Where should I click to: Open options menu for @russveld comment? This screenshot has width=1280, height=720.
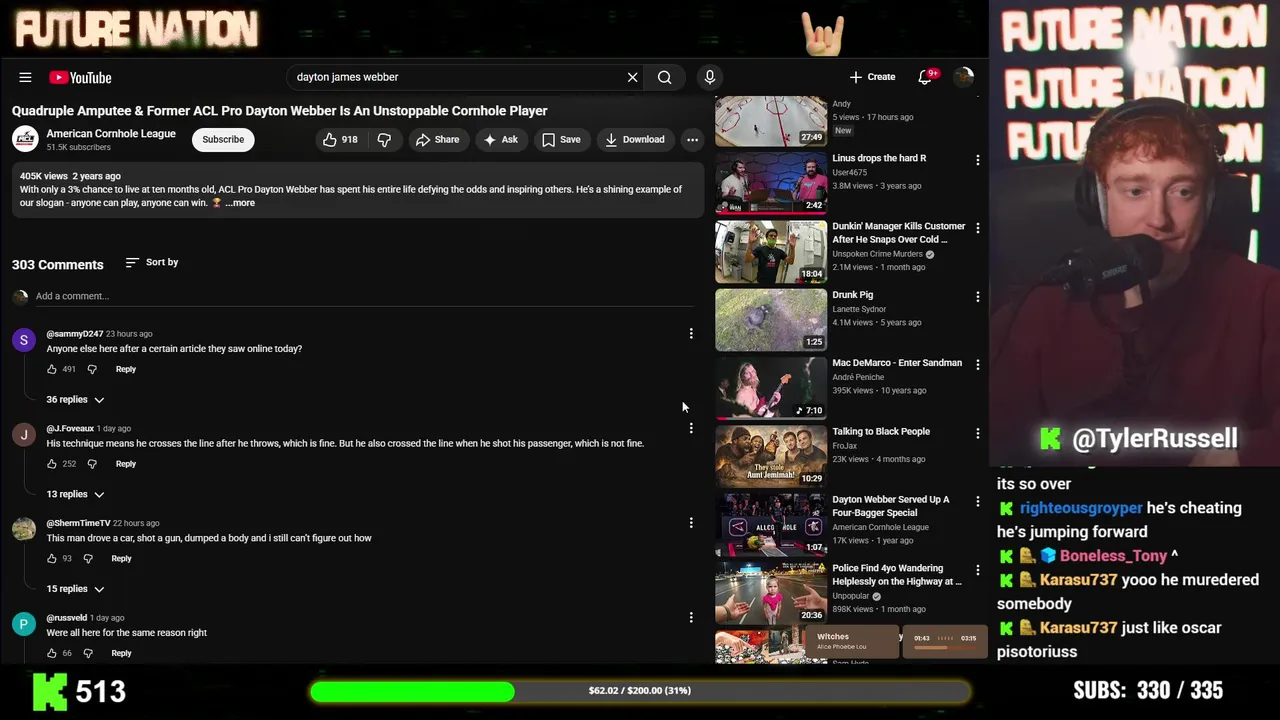click(691, 618)
